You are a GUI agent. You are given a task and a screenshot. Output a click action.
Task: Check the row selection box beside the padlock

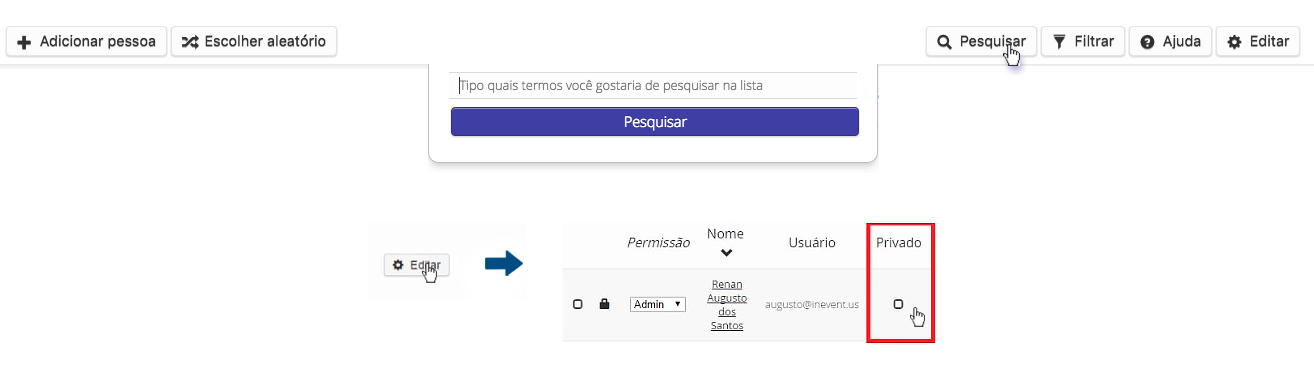pos(578,304)
